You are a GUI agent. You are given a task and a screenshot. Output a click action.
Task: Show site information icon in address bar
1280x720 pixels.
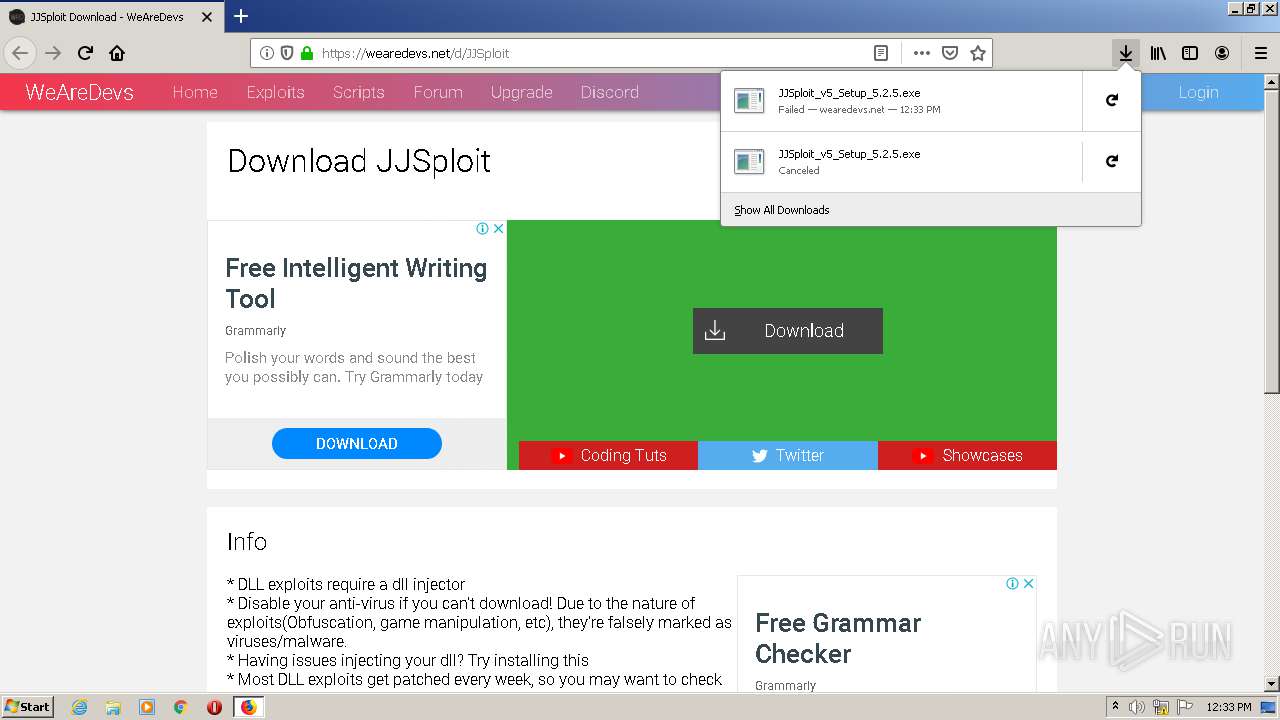click(267, 53)
